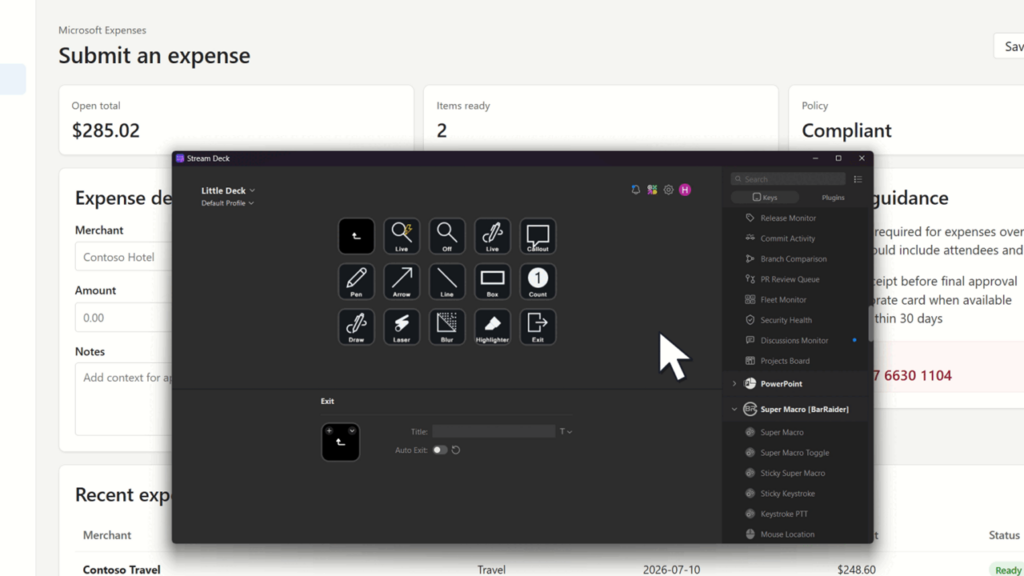Click the Compliant policy value
Viewport: 1024px width, 576px height.
(846, 131)
